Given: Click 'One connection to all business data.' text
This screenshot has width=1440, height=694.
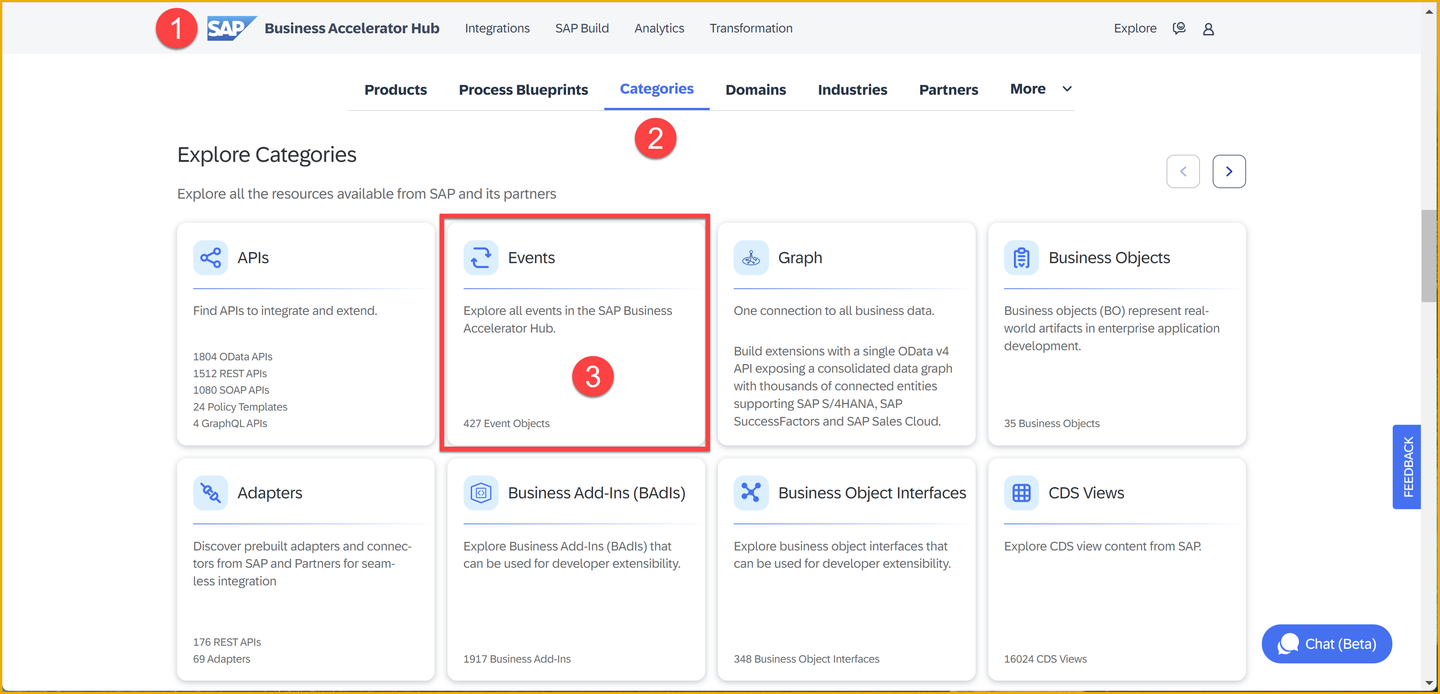Looking at the screenshot, I should pyautogui.click(x=834, y=311).
